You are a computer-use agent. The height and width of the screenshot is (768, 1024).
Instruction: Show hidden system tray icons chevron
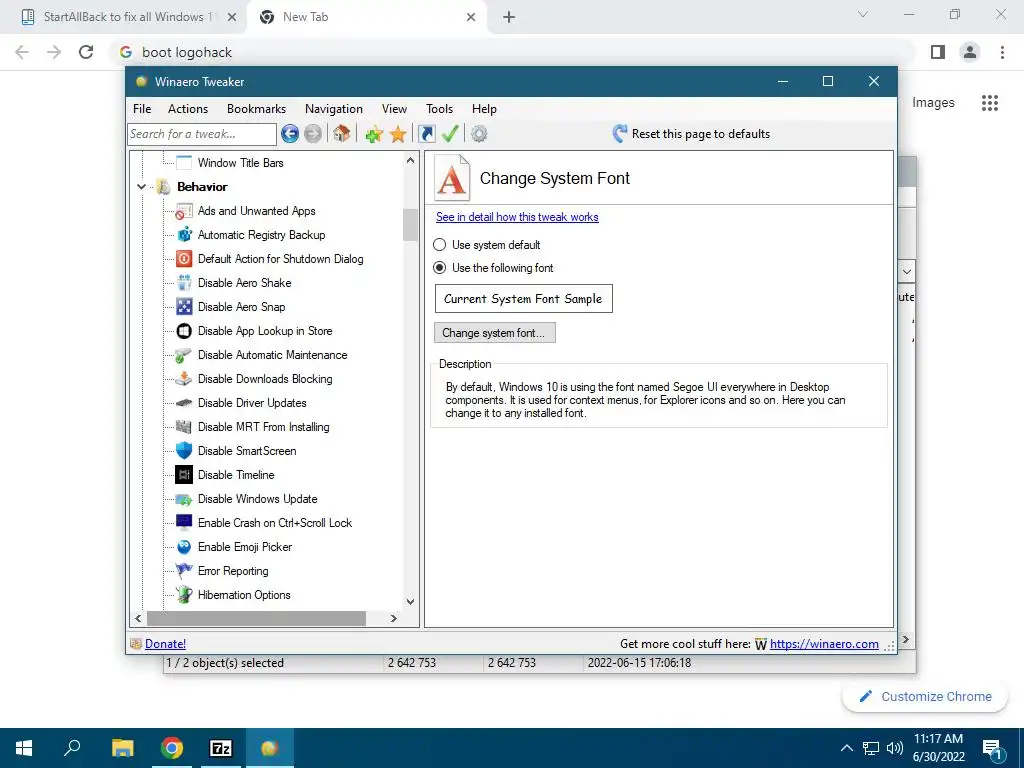[x=846, y=748]
